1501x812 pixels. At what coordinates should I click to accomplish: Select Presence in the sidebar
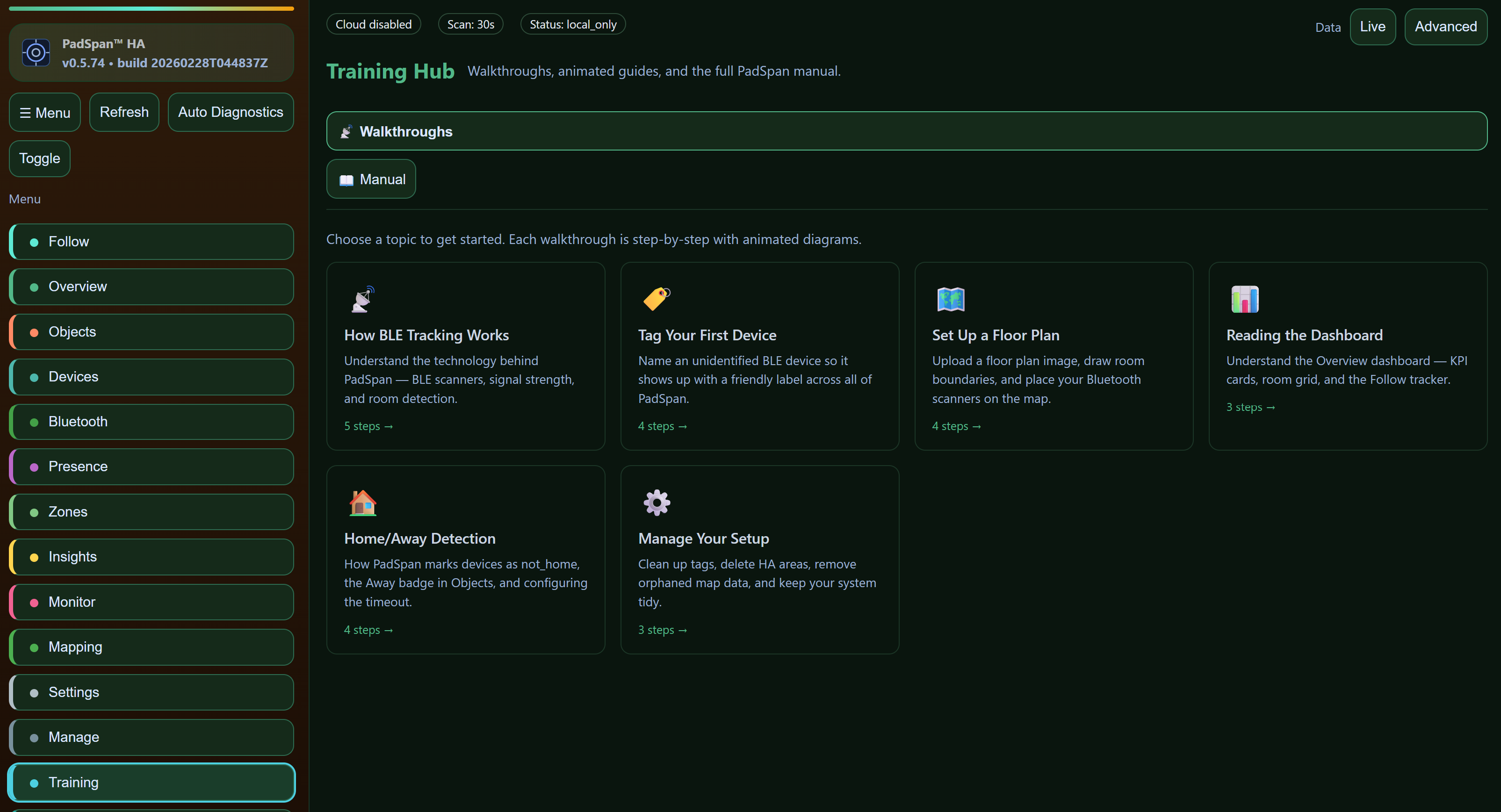[152, 467]
